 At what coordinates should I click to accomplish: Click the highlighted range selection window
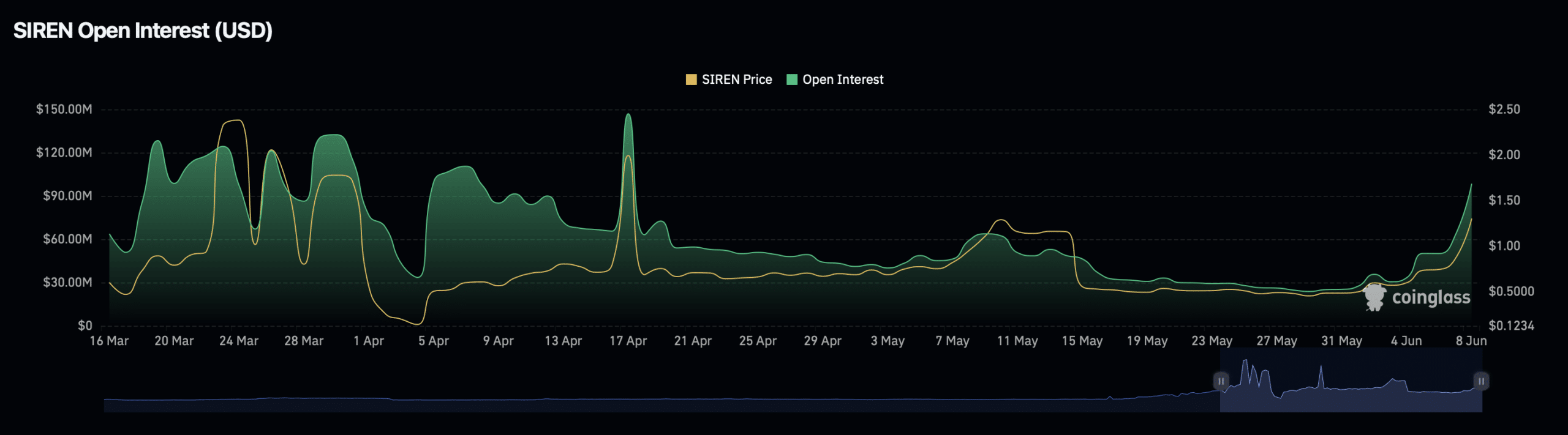click(x=1351, y=381)
